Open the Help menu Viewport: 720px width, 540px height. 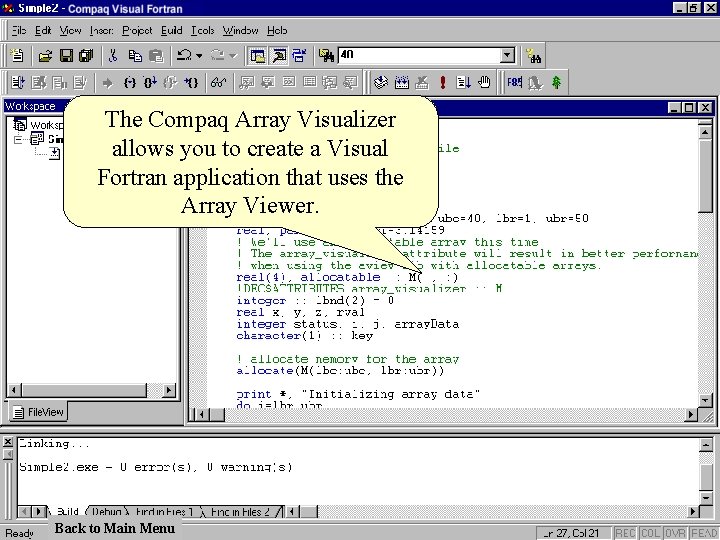coord(277,30)
